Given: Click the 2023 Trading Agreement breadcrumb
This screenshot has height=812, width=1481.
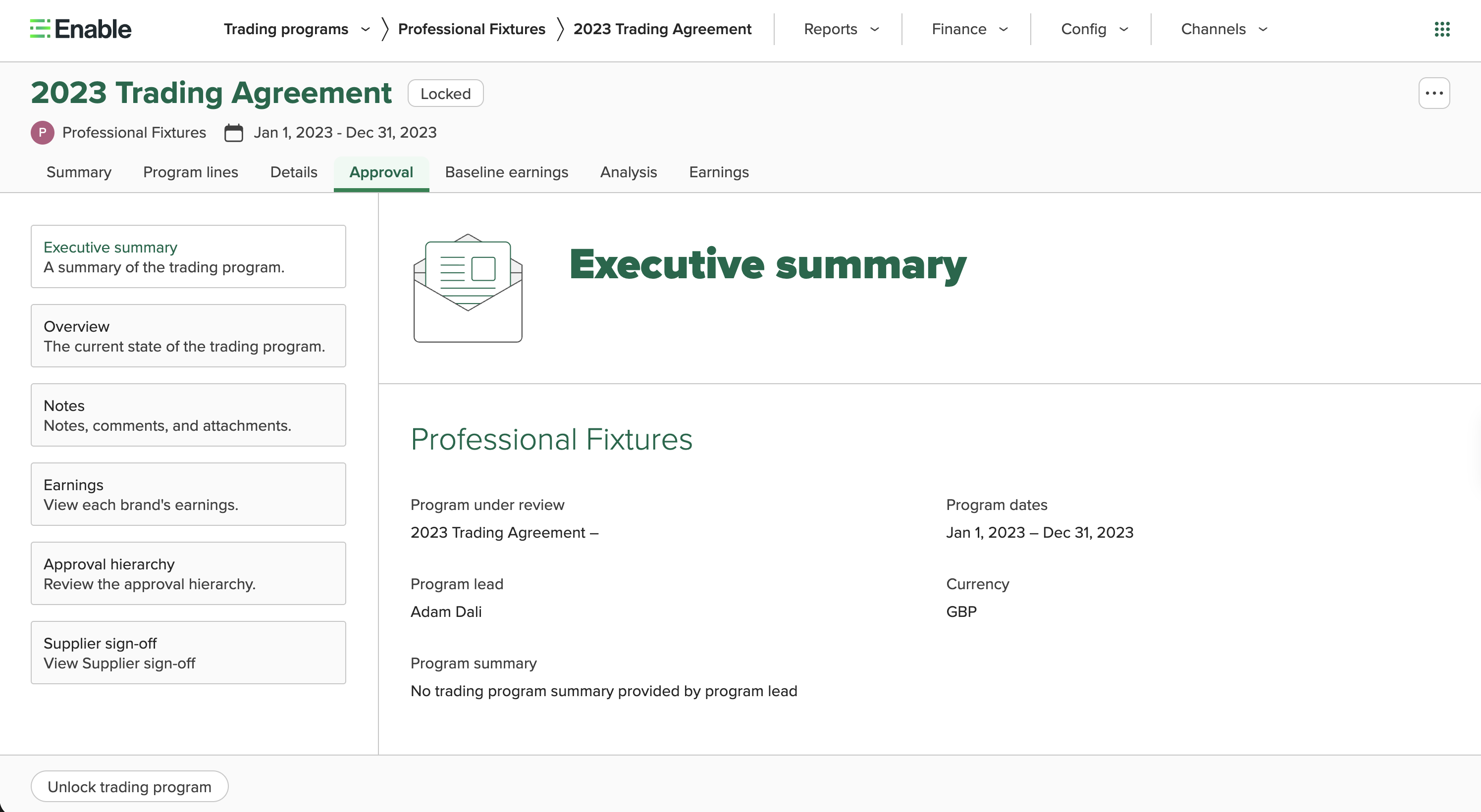Looking at the screenshot, I should (x=662, y=29).
